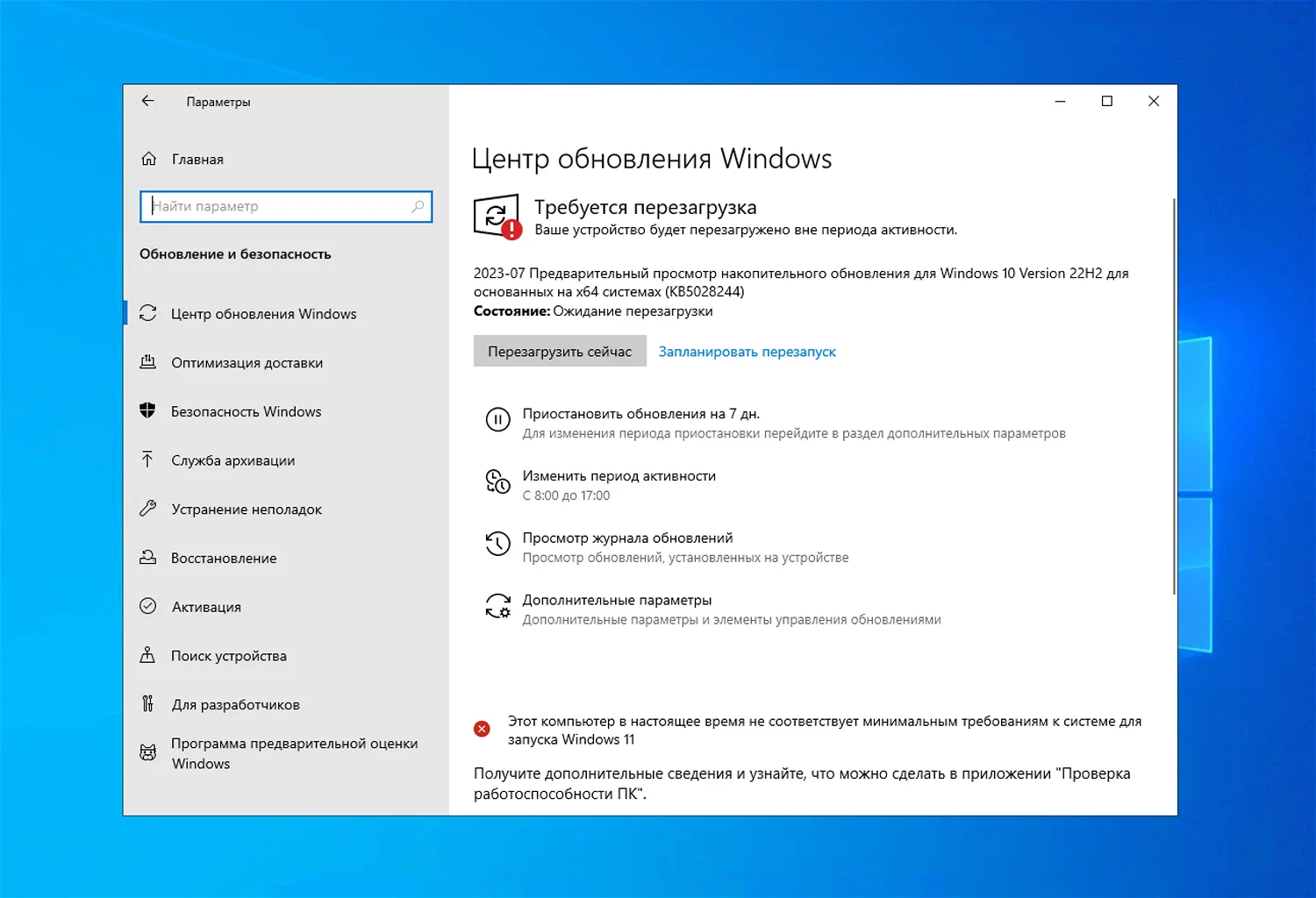Click the vertical scrollbar of update panel
The height and width of the screenshot is (898, 1316).
coord(1173,396)
